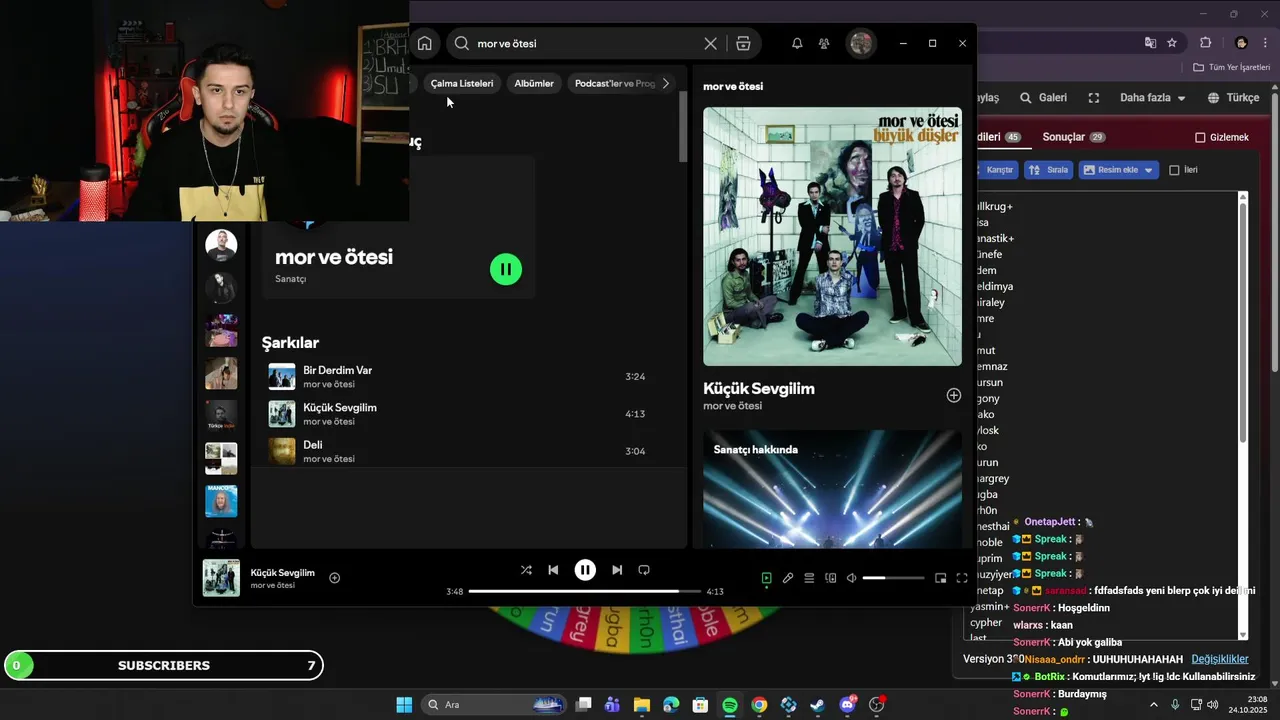This screenshot has width=1280, height=720.
Task: Open Discord from the taskbar
Action: (848, 705)
